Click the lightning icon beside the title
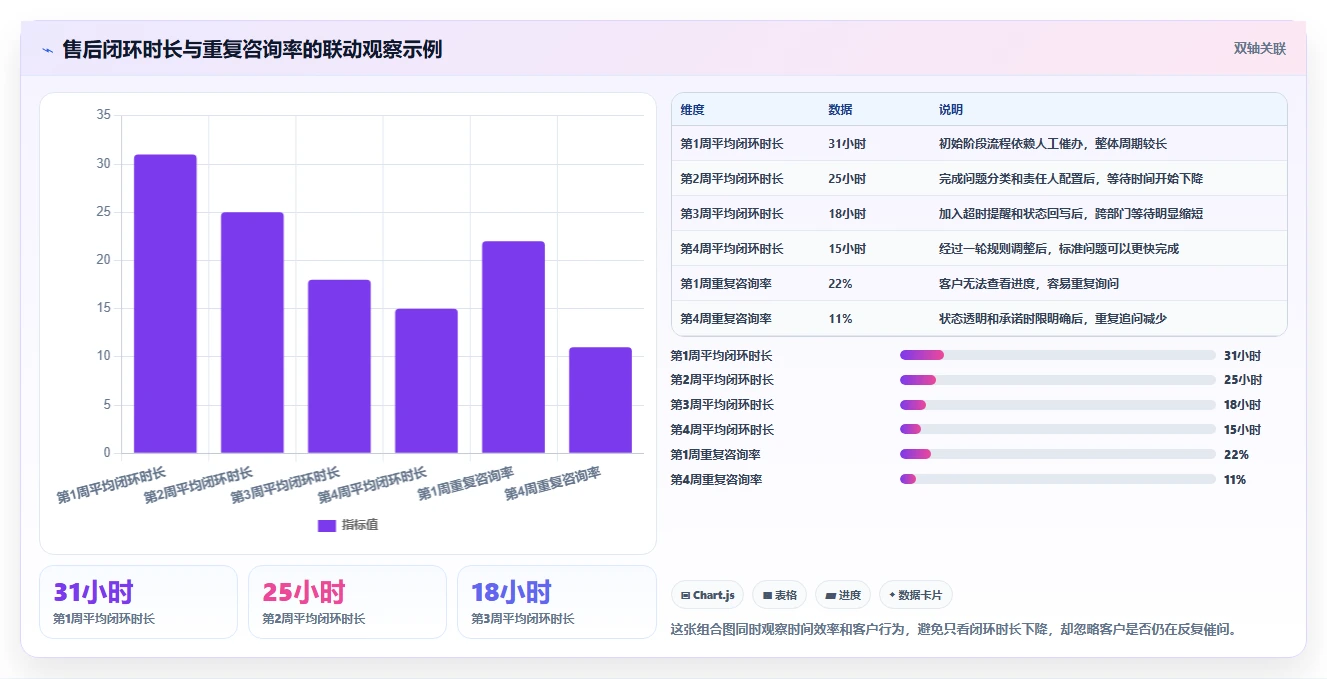Image resolution: width=1327 pixels, height=679 pixels. pyautogui.click(x=47, y=50)
